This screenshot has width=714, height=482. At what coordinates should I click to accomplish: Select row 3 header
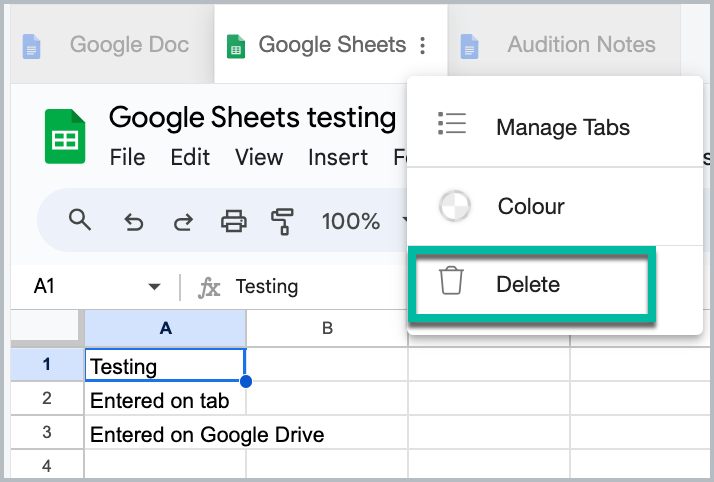coord(47,432)
